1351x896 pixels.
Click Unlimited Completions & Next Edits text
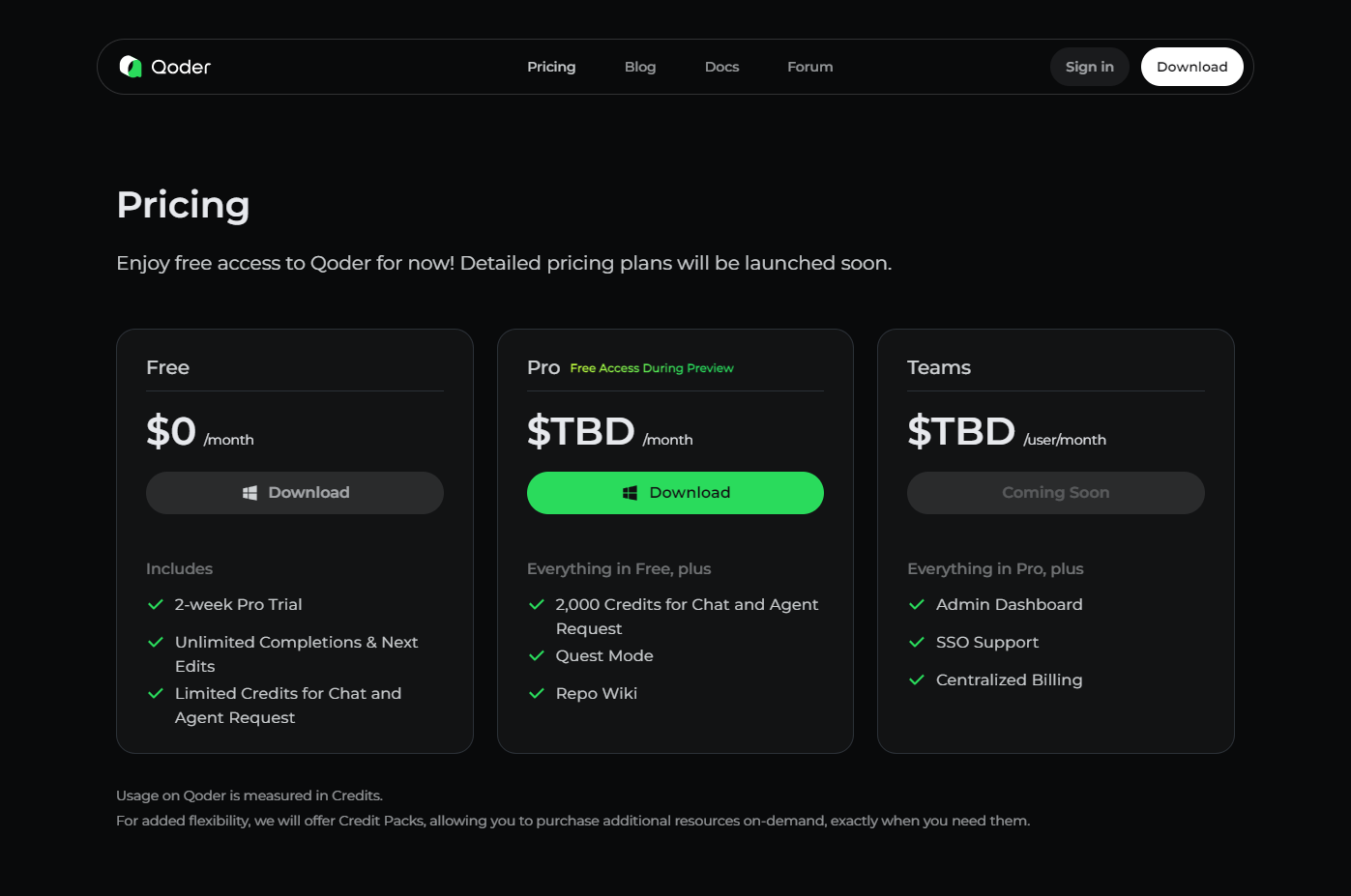point(296,654)
